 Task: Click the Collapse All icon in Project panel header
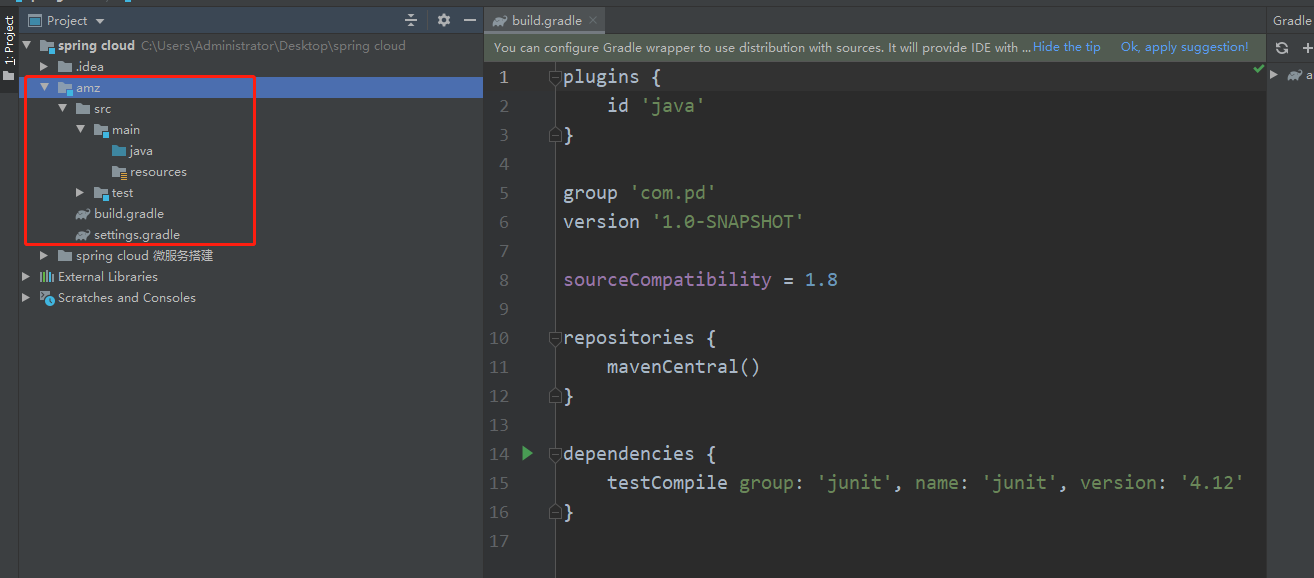[411, 20]
